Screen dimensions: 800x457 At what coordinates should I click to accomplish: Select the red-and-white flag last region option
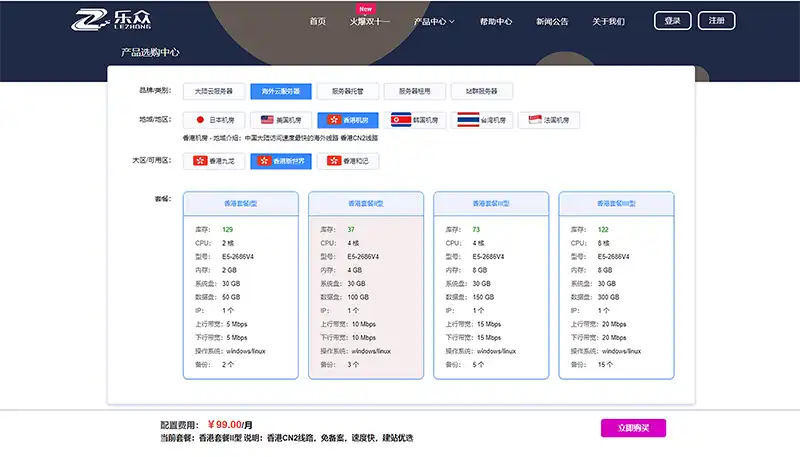(549, 120)
